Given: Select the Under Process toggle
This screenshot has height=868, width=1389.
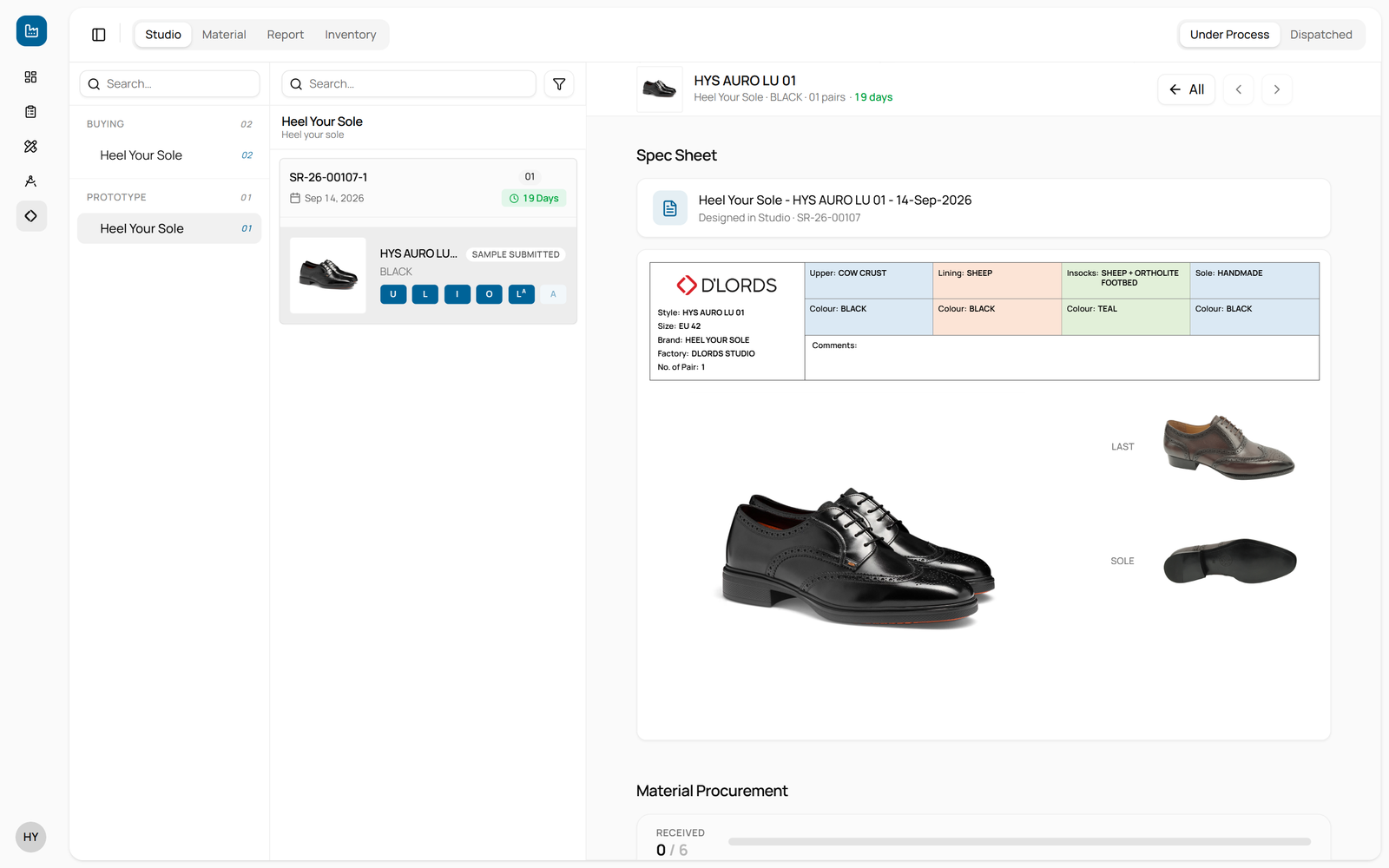Looking at the screenshot, I should tap(1229, 35).
